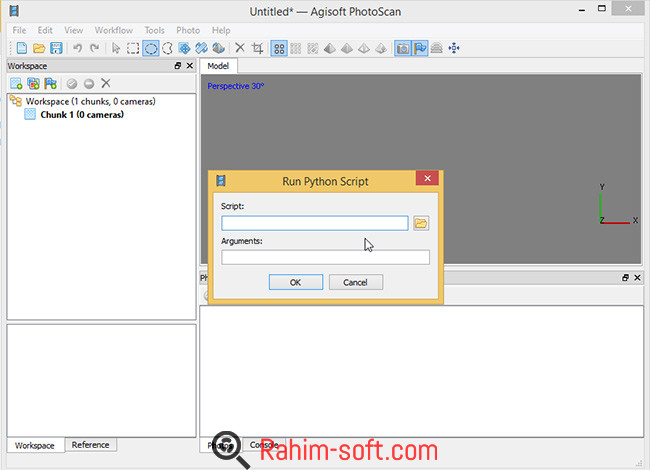
Task: Choose the Rotate Object tool
Action: pyautogui.click(x=218, y=48)
